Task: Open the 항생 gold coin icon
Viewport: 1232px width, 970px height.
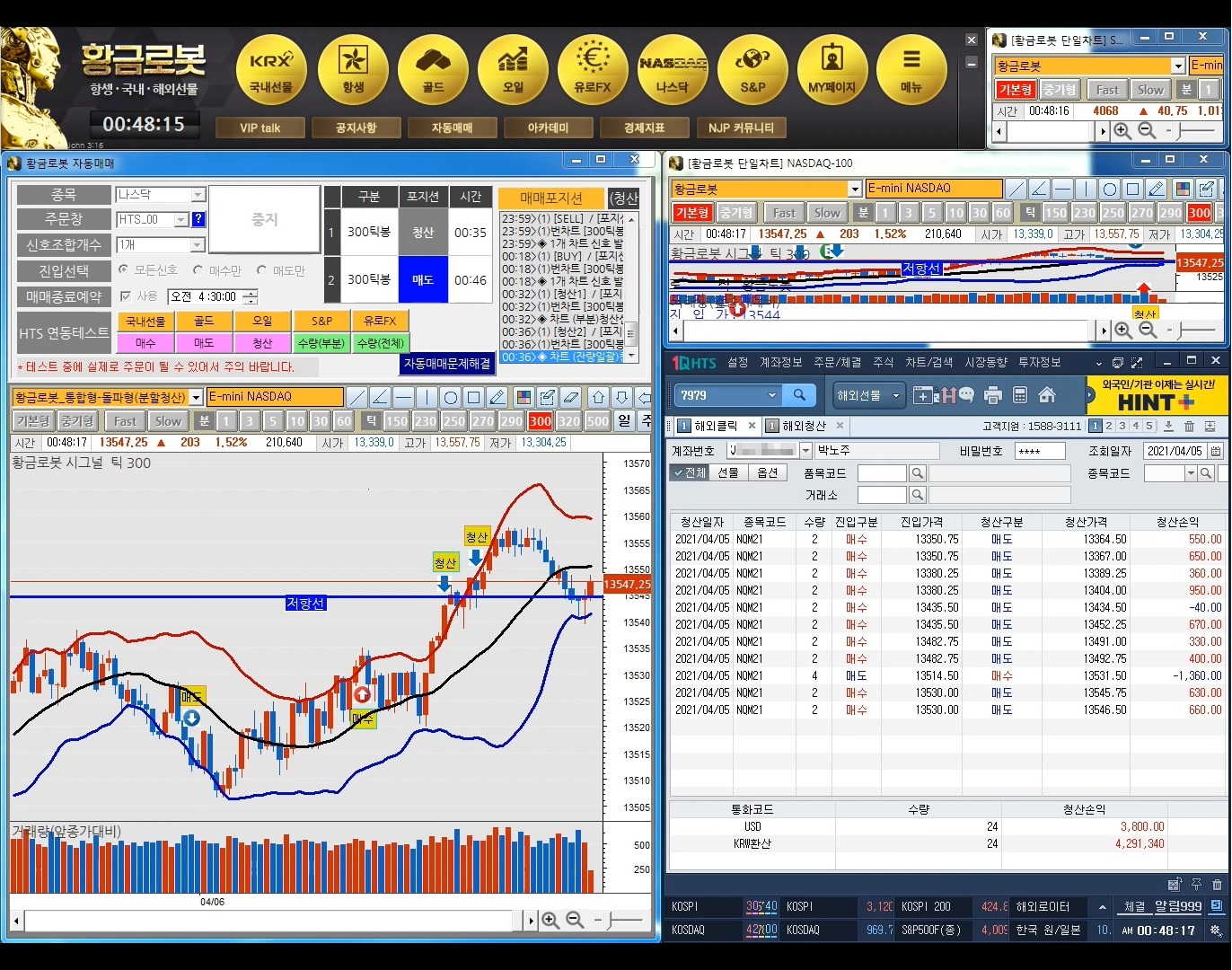Action: click(353, 70)
